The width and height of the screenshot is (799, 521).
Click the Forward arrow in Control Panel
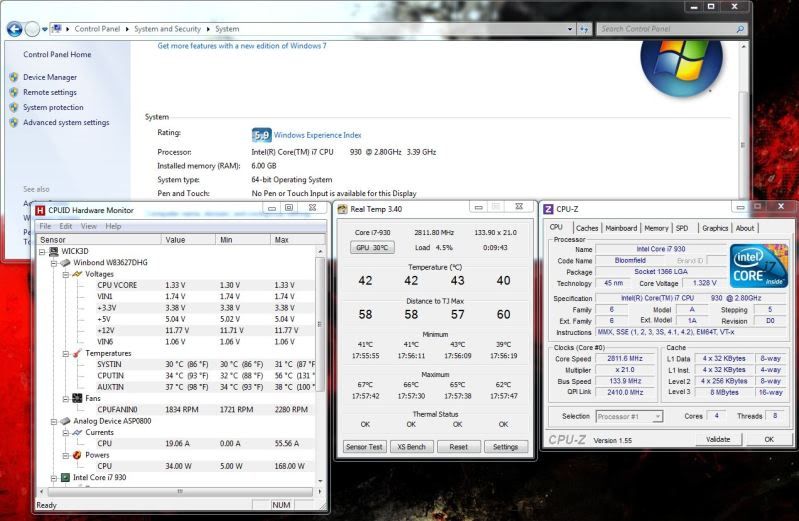(32, 29)
